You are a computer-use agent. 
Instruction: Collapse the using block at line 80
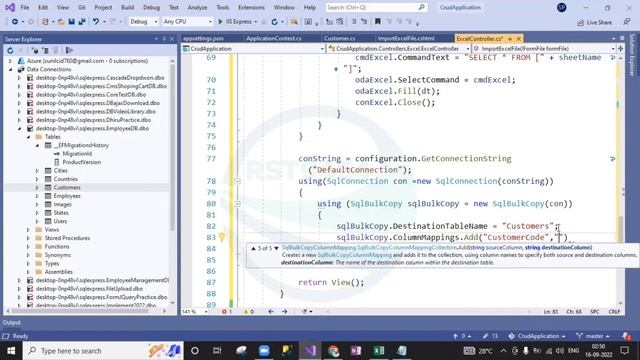(237, 204)
